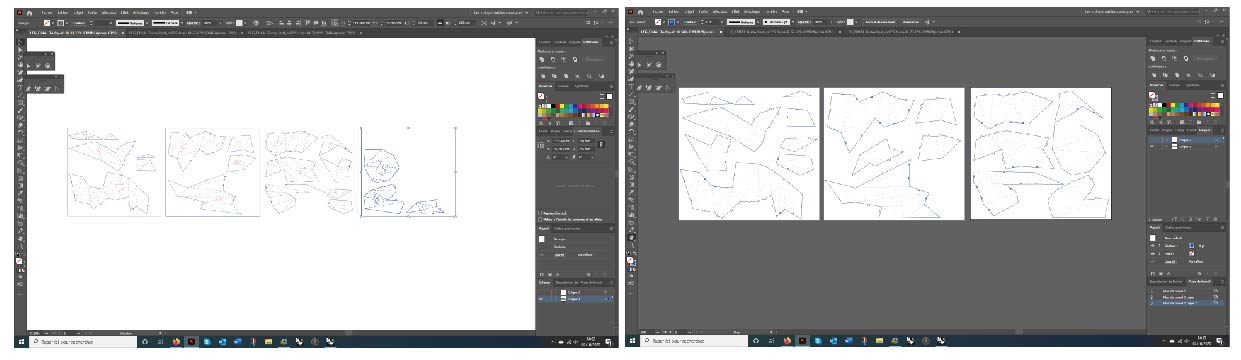Choose the Lasso tool in left window
Screen dimensions: 1241x360
click(20, 65)
